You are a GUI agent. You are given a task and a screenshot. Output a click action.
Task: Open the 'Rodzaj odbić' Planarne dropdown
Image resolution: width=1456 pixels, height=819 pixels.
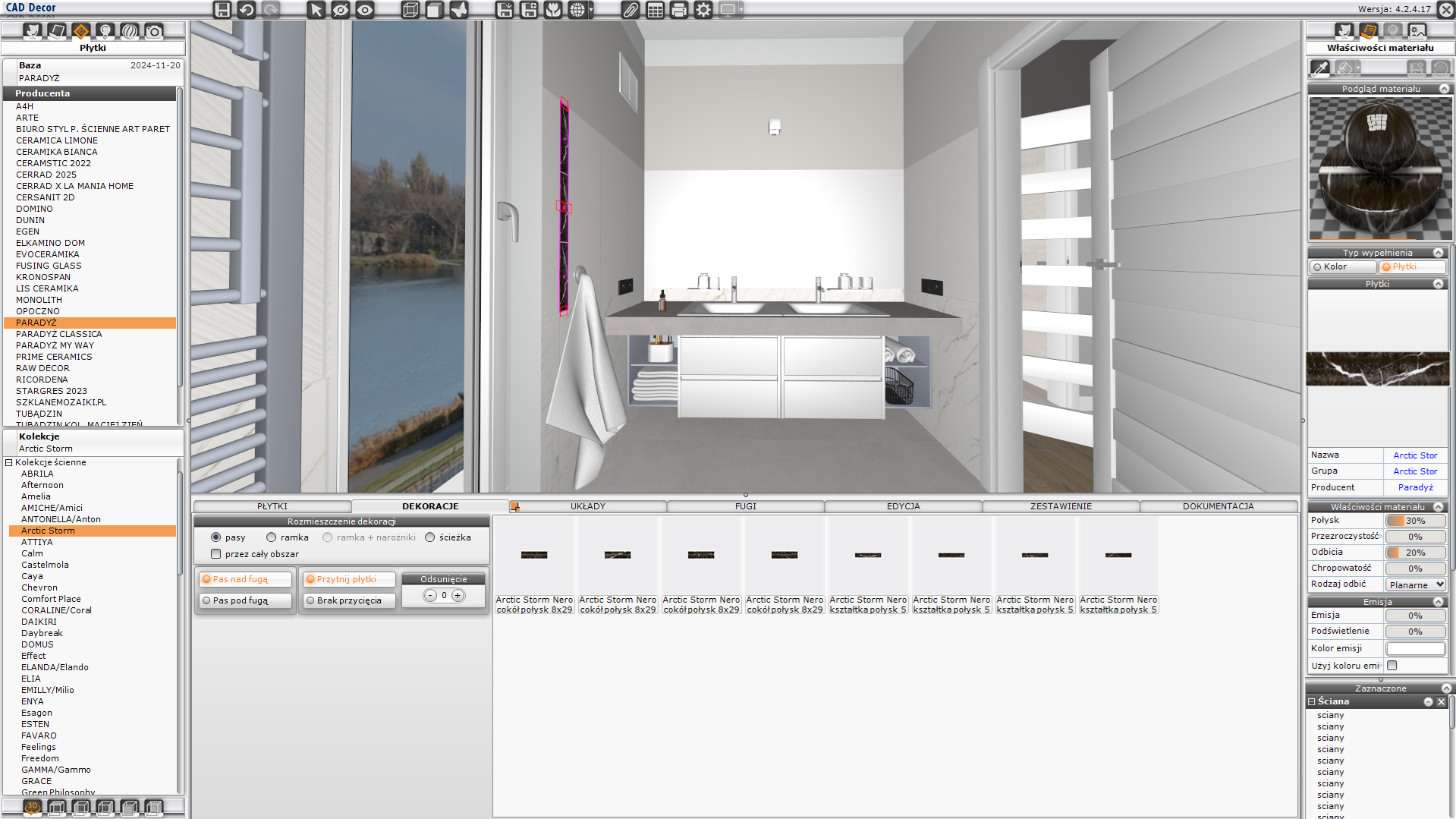click(x=1416, y=584)
